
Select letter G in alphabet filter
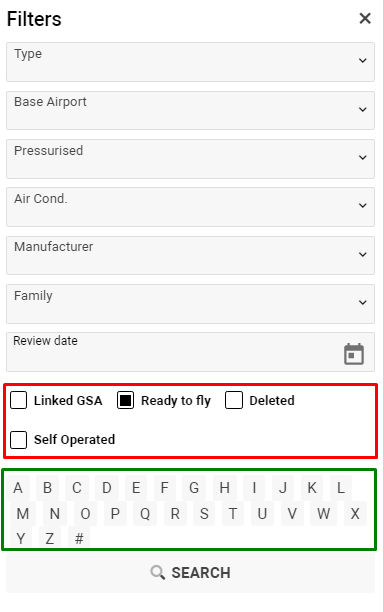(x=194, y=488)
